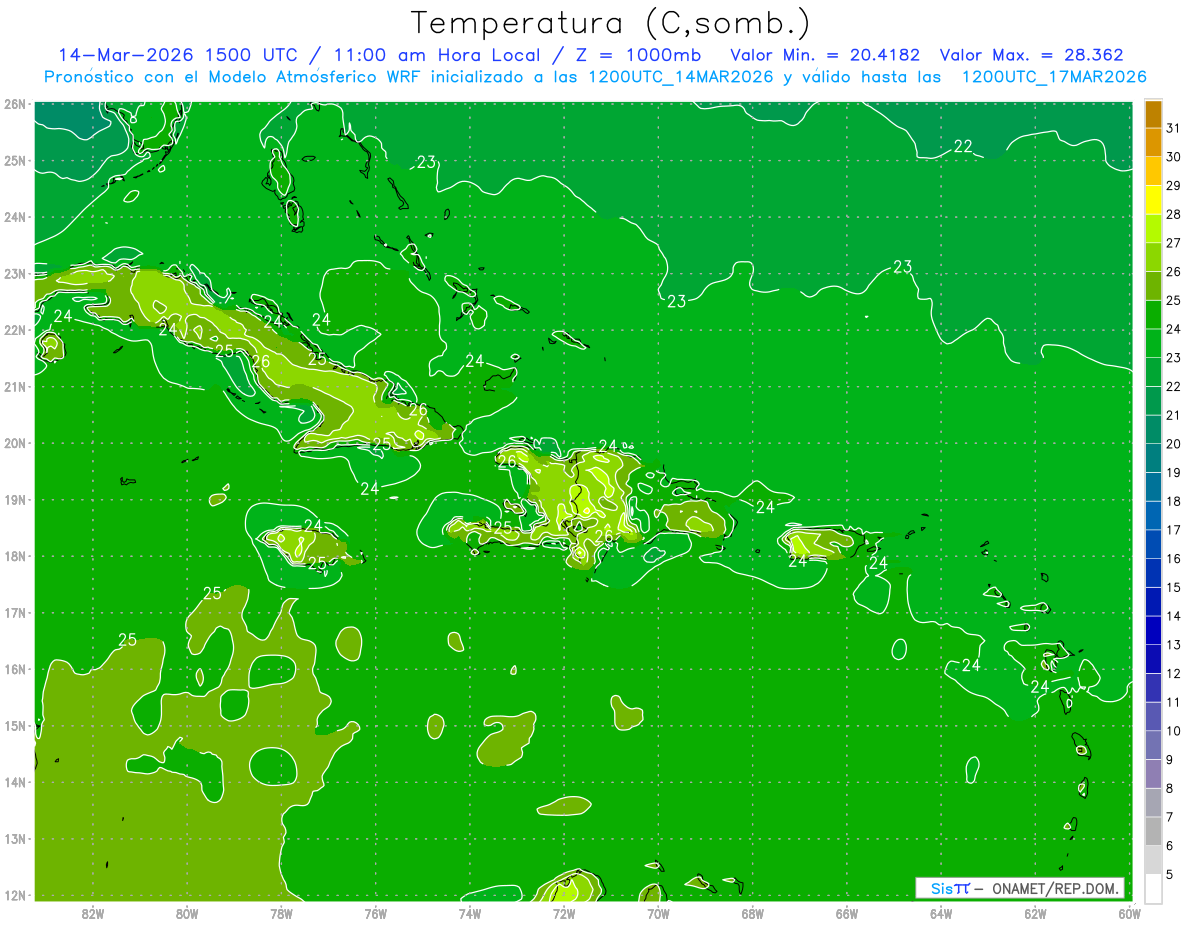Screen dimensions: 1200x927
Task: Click the '80W' longitude axis label
Action: click(187, 913)
